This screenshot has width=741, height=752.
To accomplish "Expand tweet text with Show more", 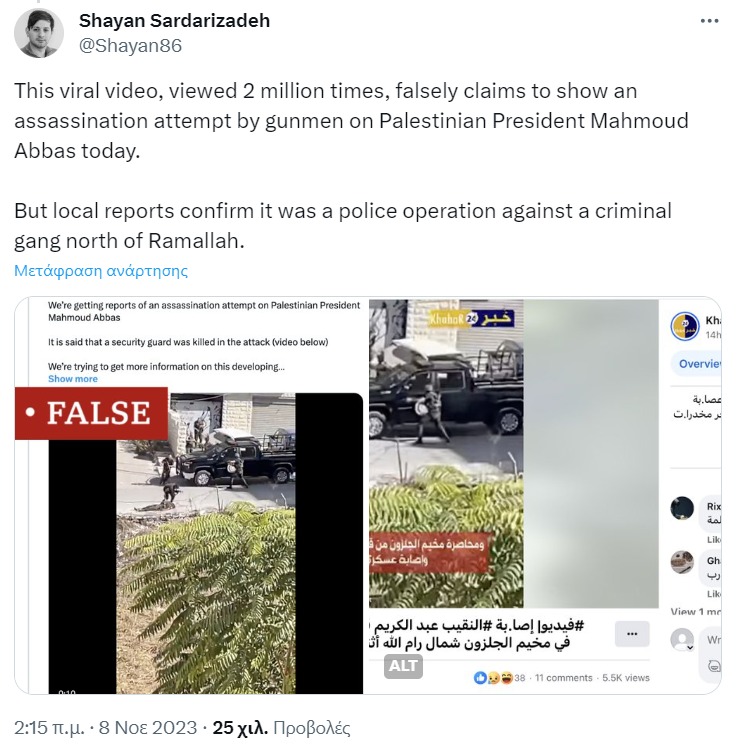I will [x=72, y=379].
